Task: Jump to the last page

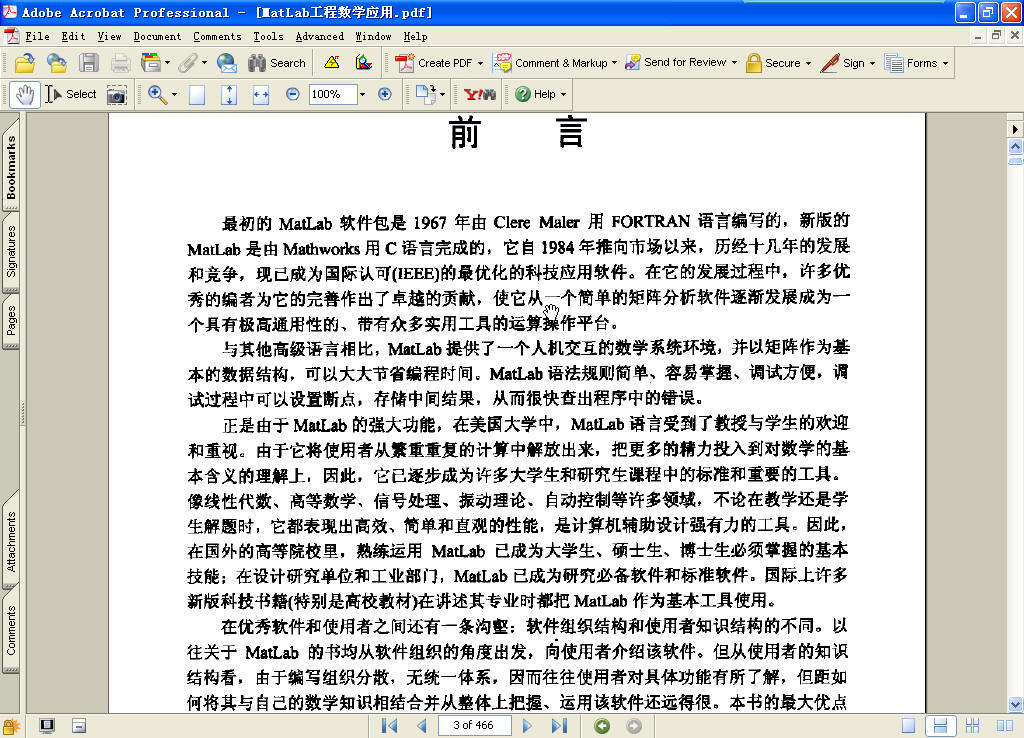Action: coord(559,726)
